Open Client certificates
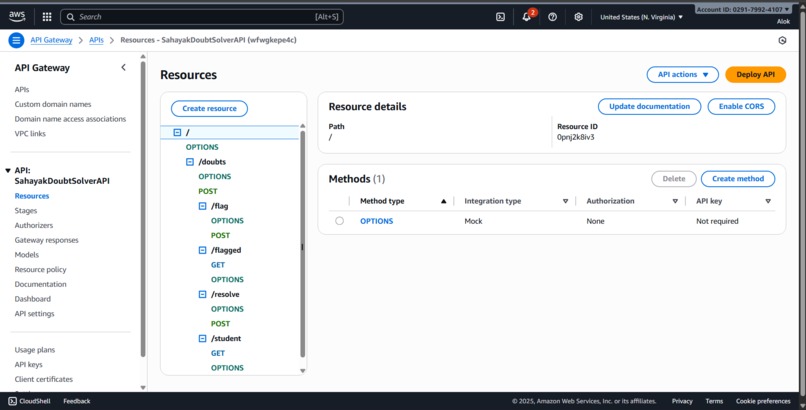Screen dimensions: 806x410 44,379
